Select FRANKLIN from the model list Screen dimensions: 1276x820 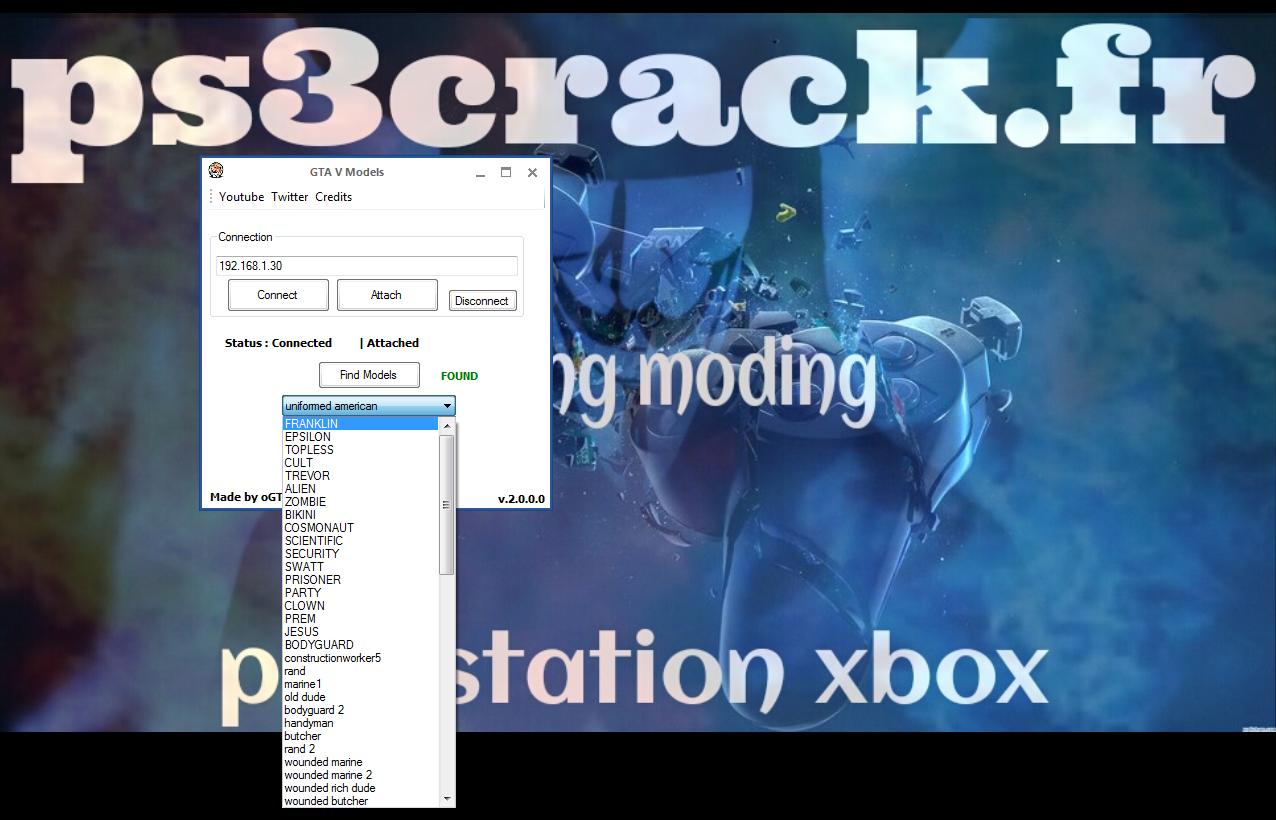[x=361, y=424]
